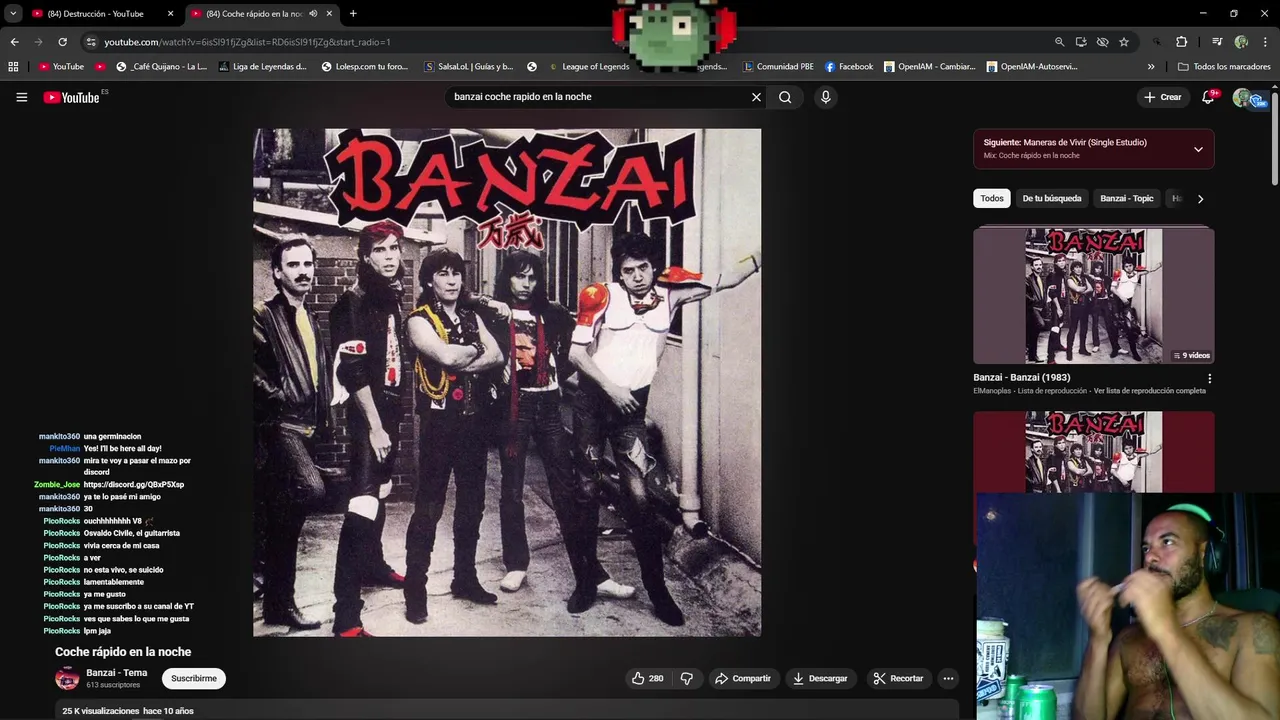Open the Comunidad PBE bookmark
The image size is (1280, 720).
[778, 67]
